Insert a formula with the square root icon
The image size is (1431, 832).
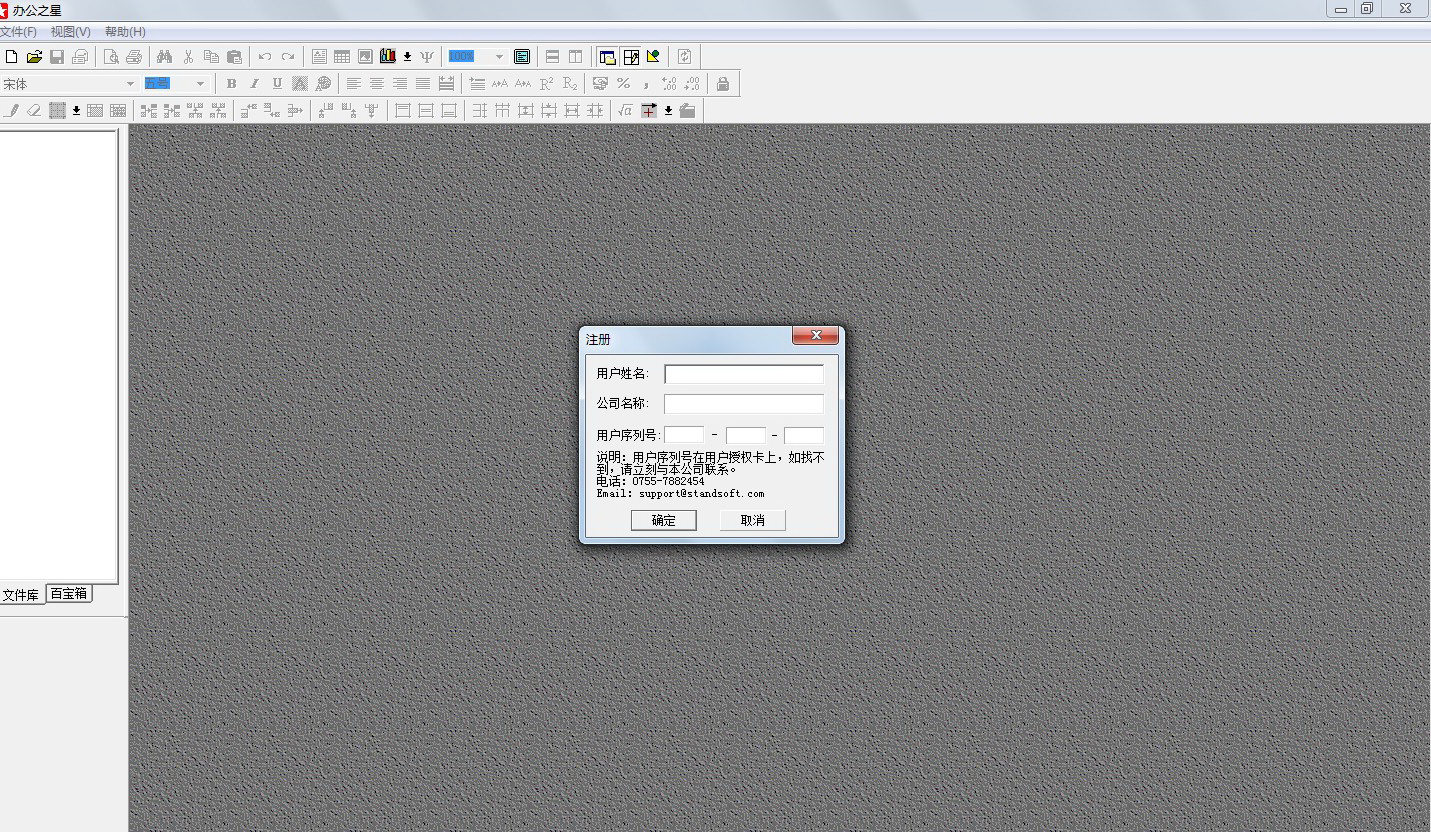625,110
